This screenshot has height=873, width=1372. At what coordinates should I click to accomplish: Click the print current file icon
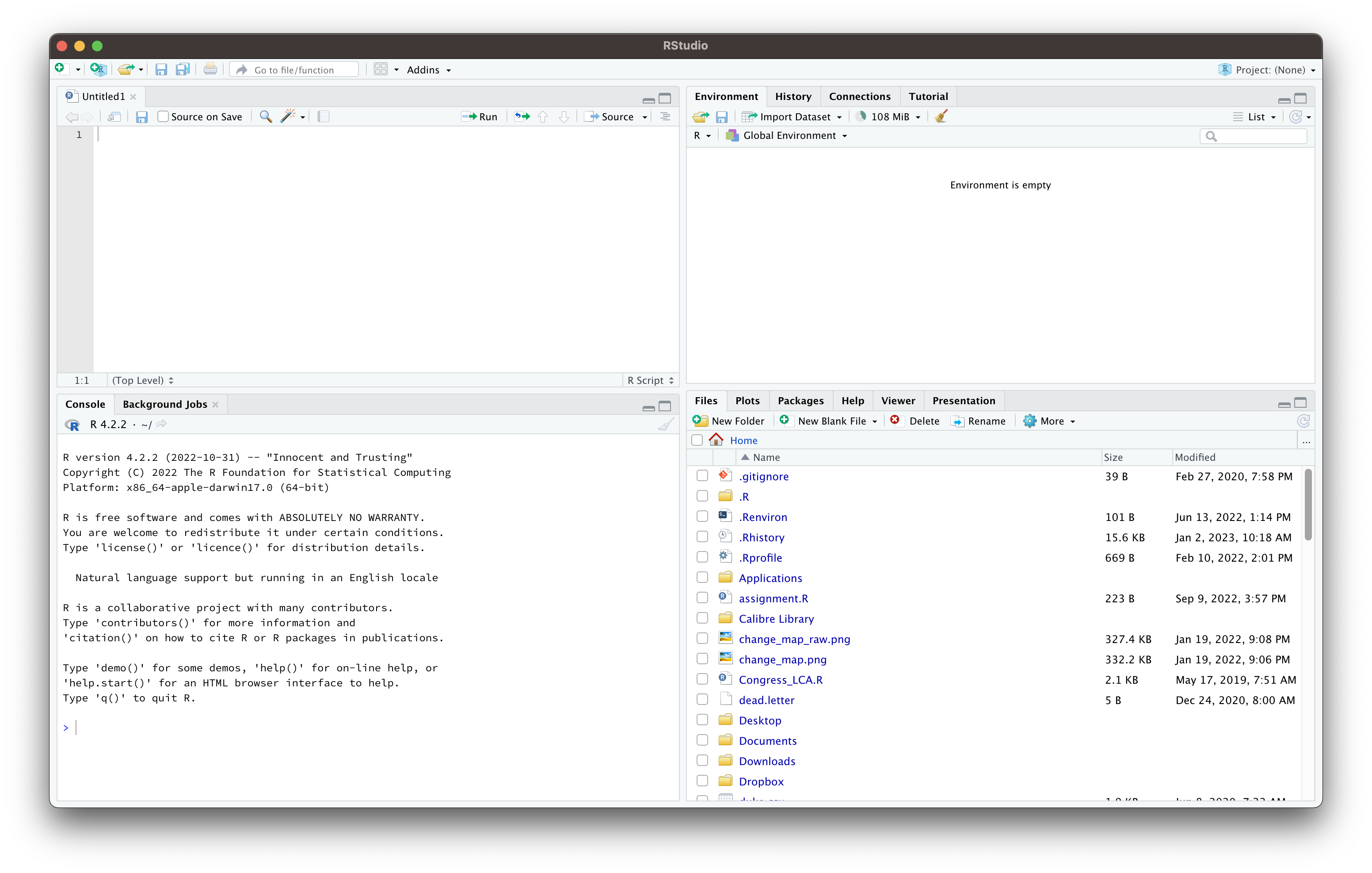[x=210, y=69]
